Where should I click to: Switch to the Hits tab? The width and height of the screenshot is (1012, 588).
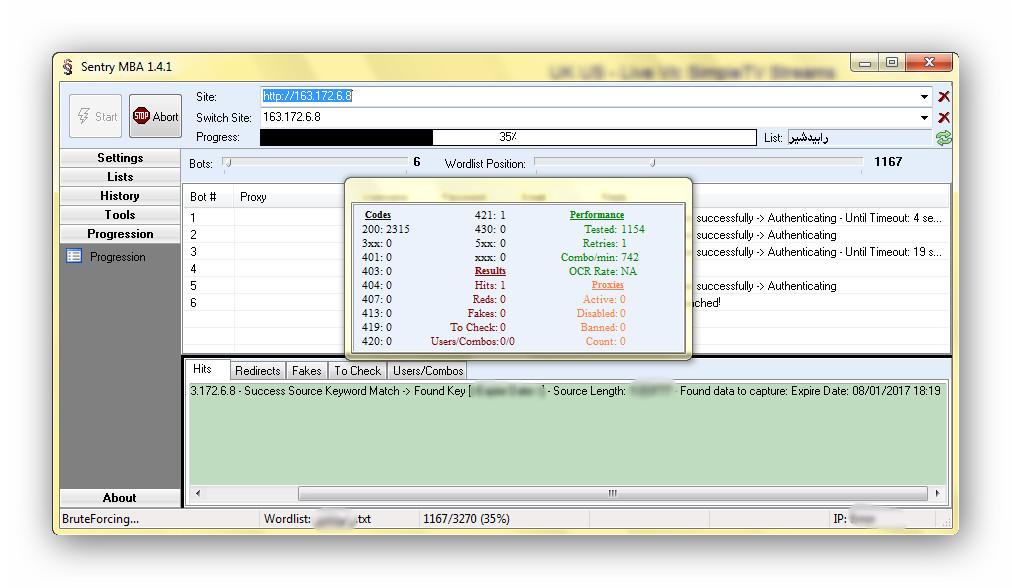(207, 369)
